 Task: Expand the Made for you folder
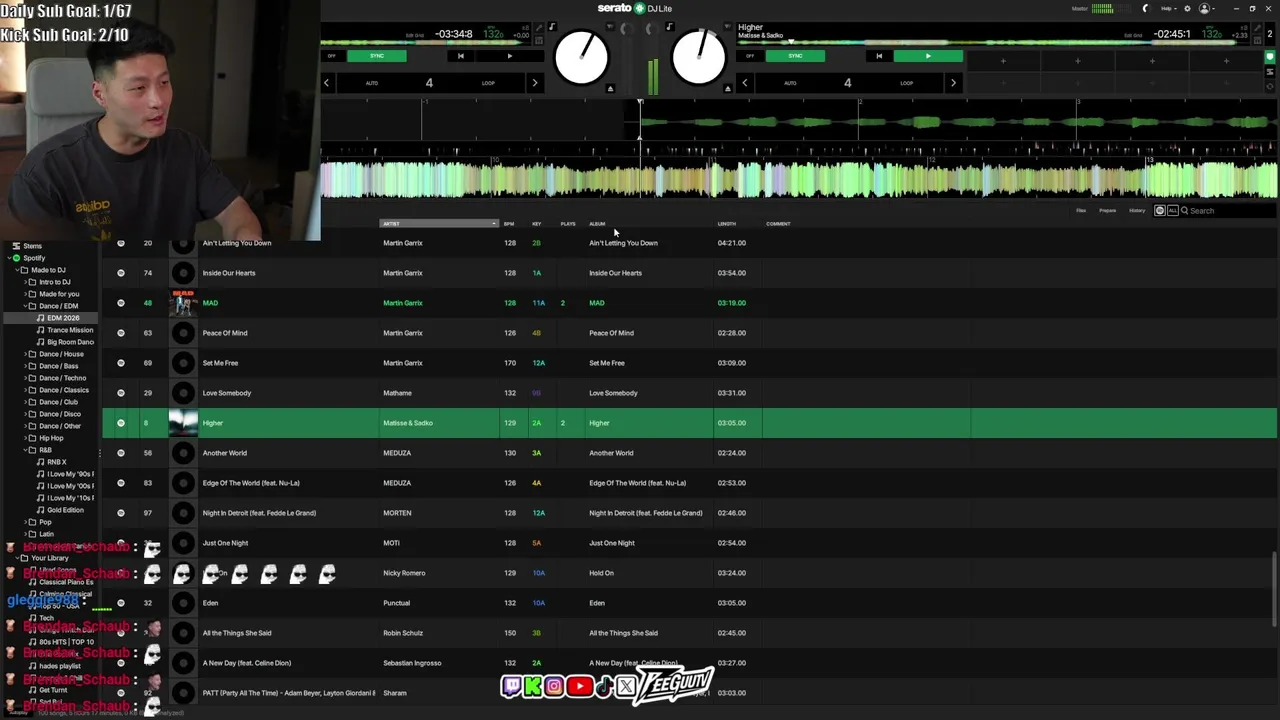pyautogui.click(x=26, y=294)
